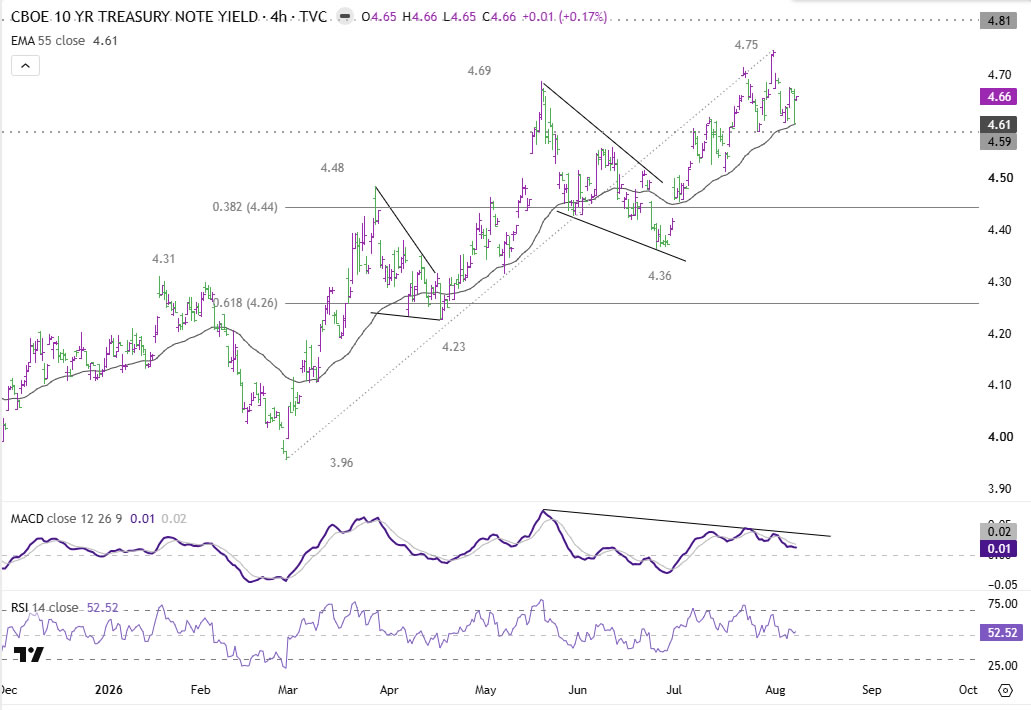
Task: Select the 0.618 (4.26) Fibonacci label
Action: [x=245, y=303]
